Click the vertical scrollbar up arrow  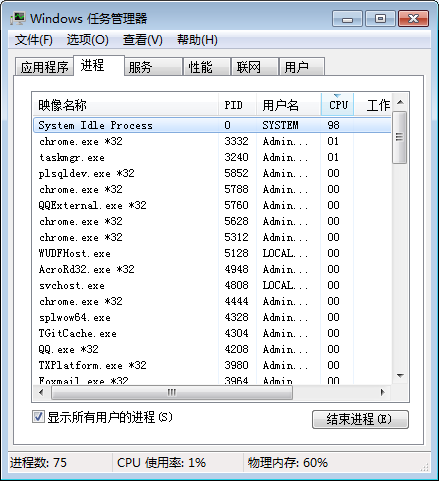[x=400, y=102]
